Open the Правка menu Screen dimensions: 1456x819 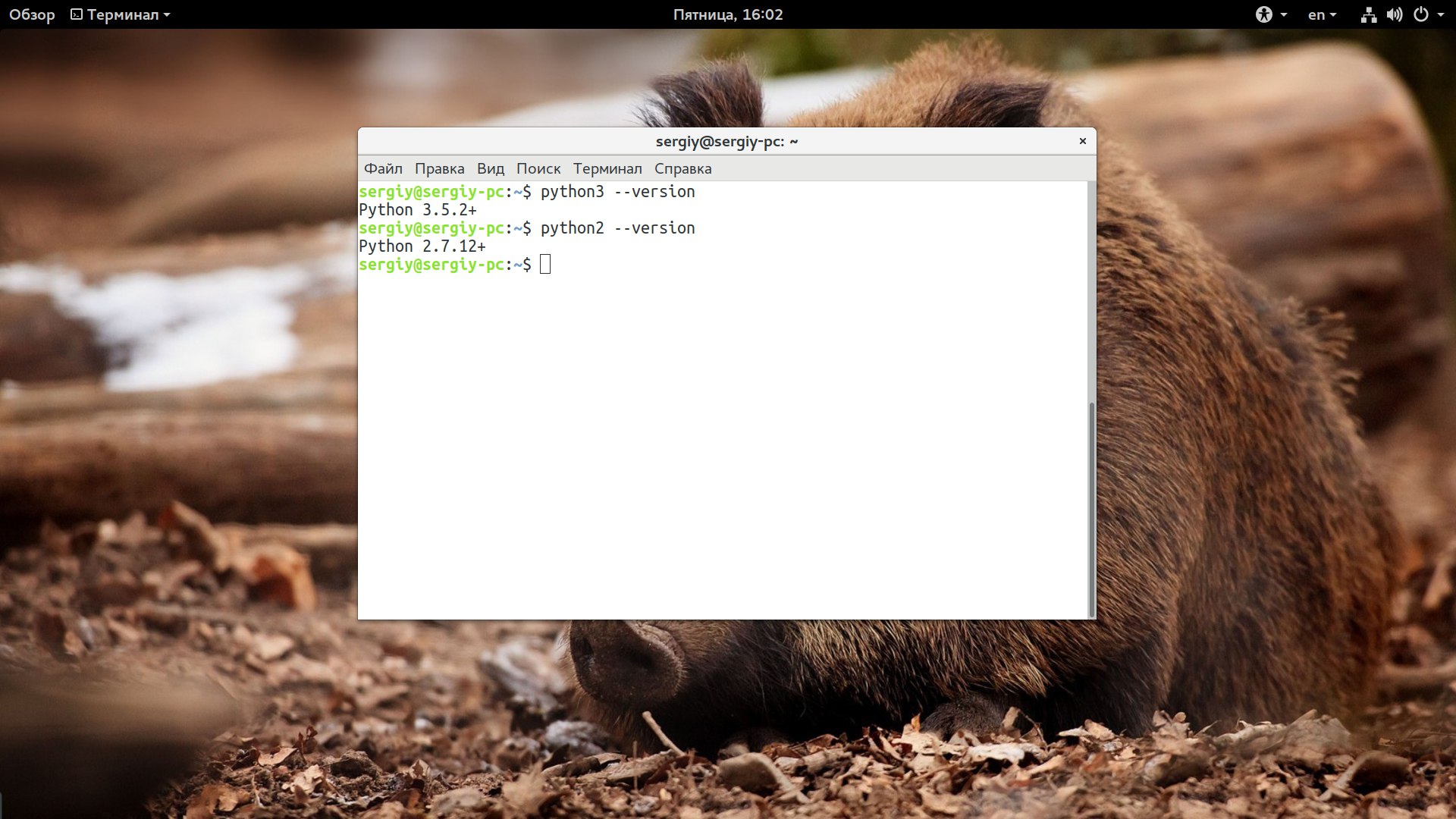(439, 168)
